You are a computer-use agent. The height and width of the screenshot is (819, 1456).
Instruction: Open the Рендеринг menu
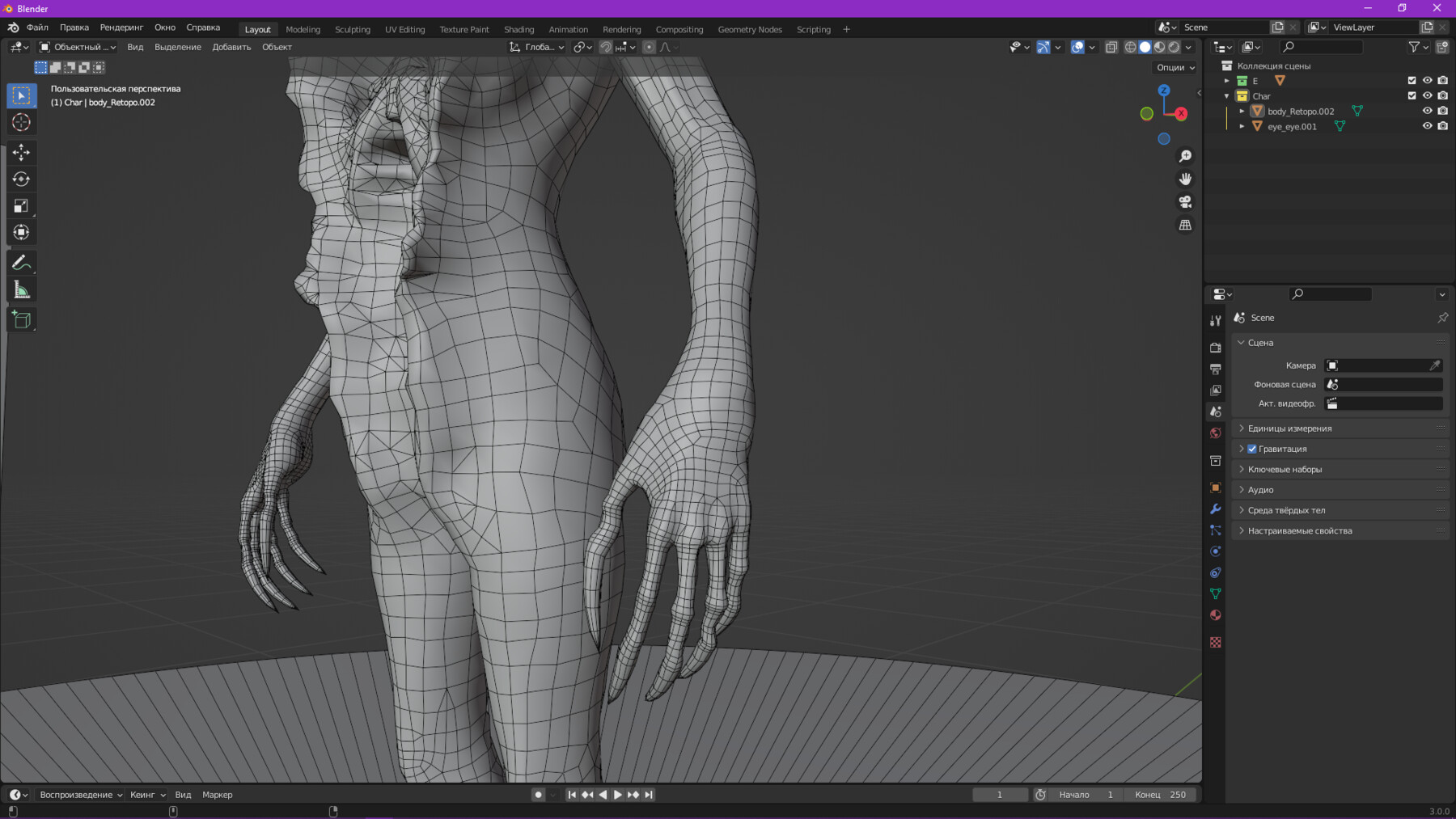[x=121, y=27]
